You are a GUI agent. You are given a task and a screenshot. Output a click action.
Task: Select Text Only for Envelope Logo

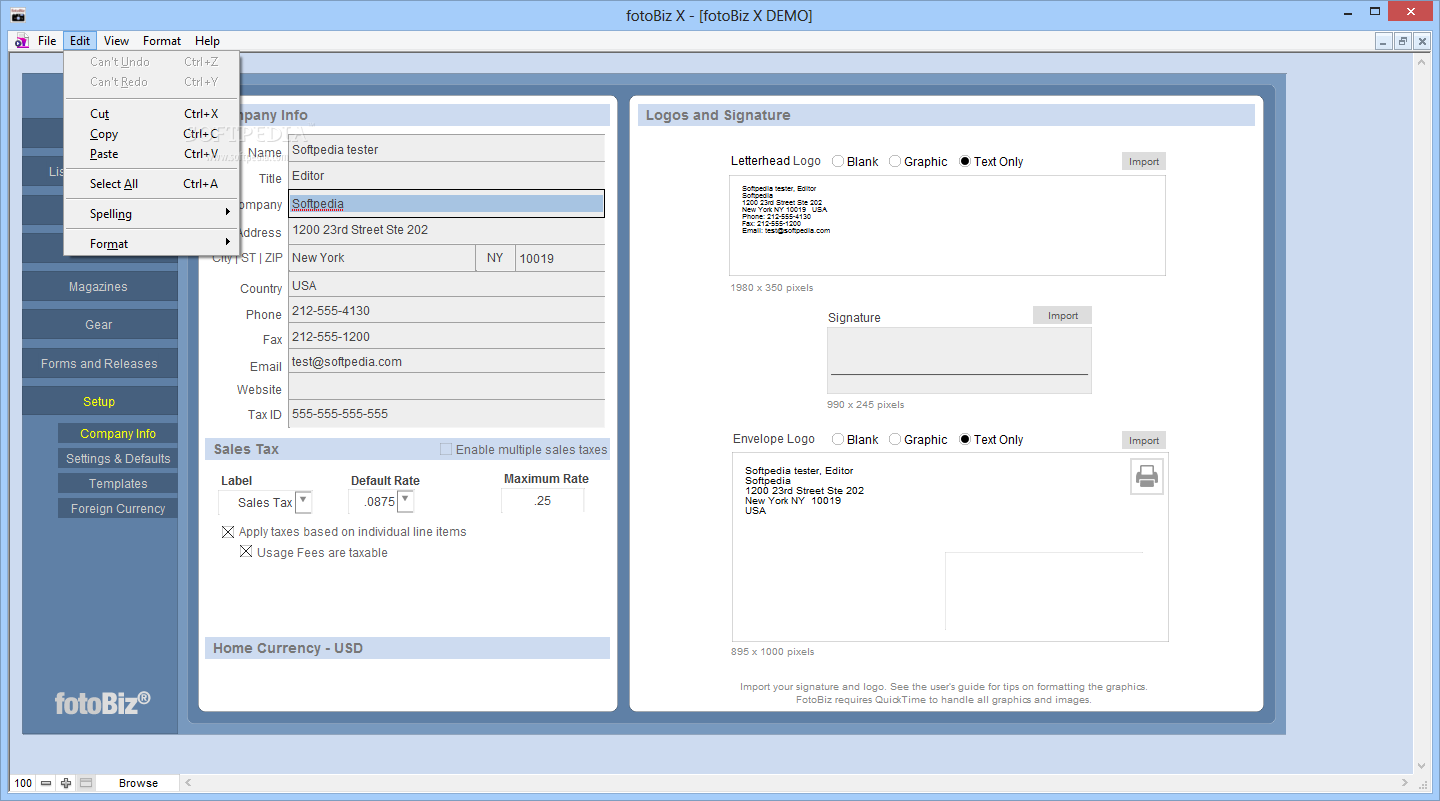click(x=965, y=439)
